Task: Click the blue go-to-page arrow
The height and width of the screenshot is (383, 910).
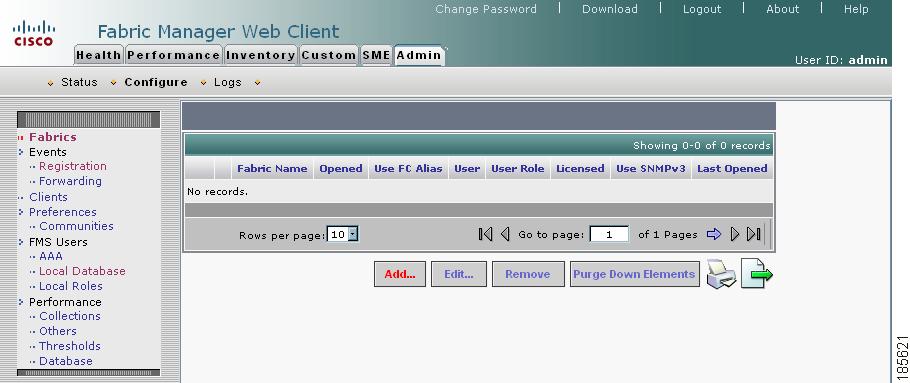Action: (x=714, y=234)
